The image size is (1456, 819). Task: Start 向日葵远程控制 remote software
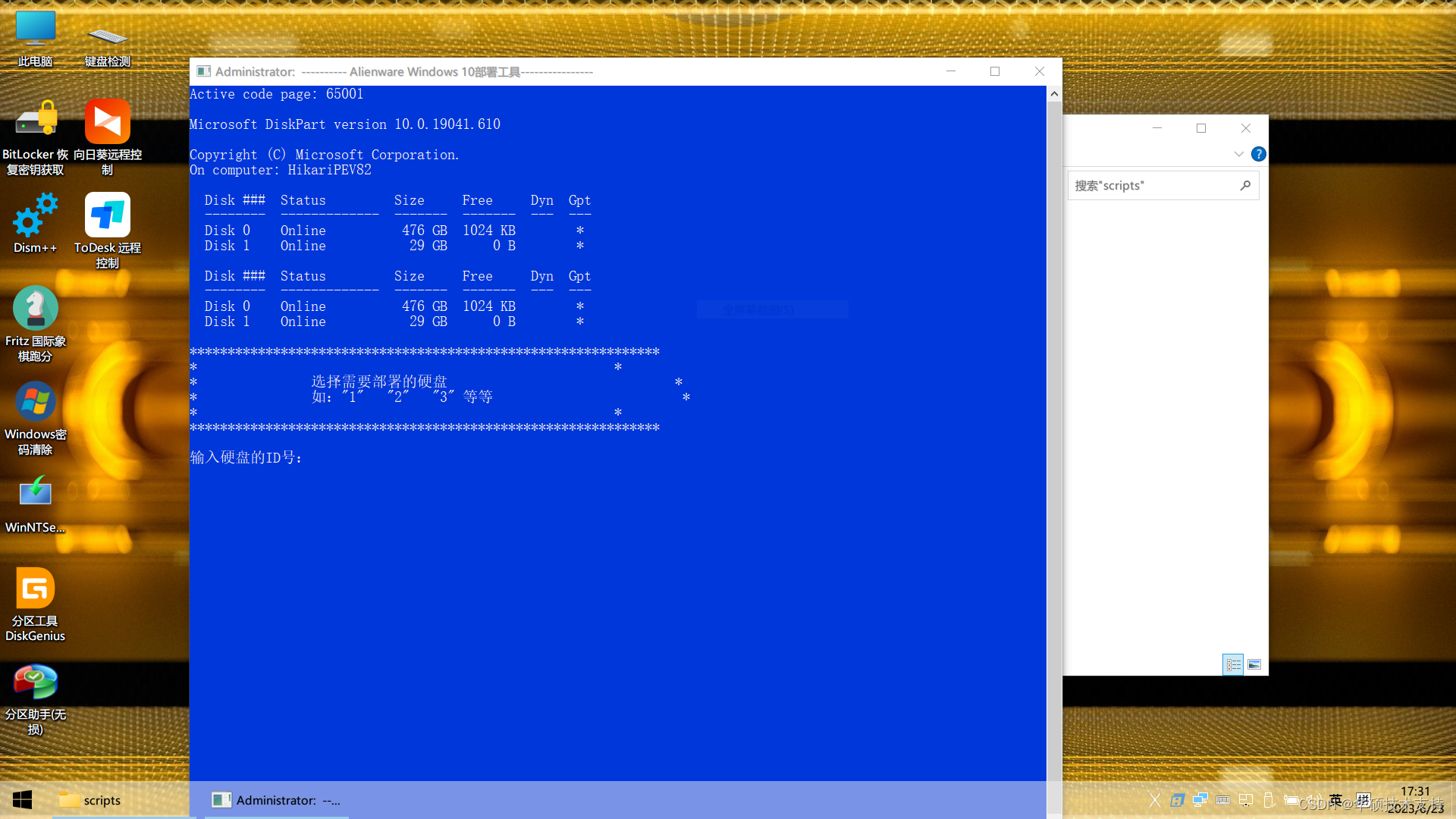[x=107, y=121]
